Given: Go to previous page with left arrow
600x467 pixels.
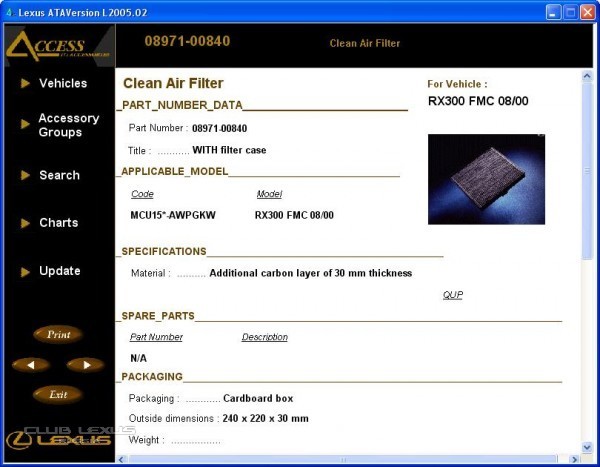Looking at the screenshot, I should [31, 365].
